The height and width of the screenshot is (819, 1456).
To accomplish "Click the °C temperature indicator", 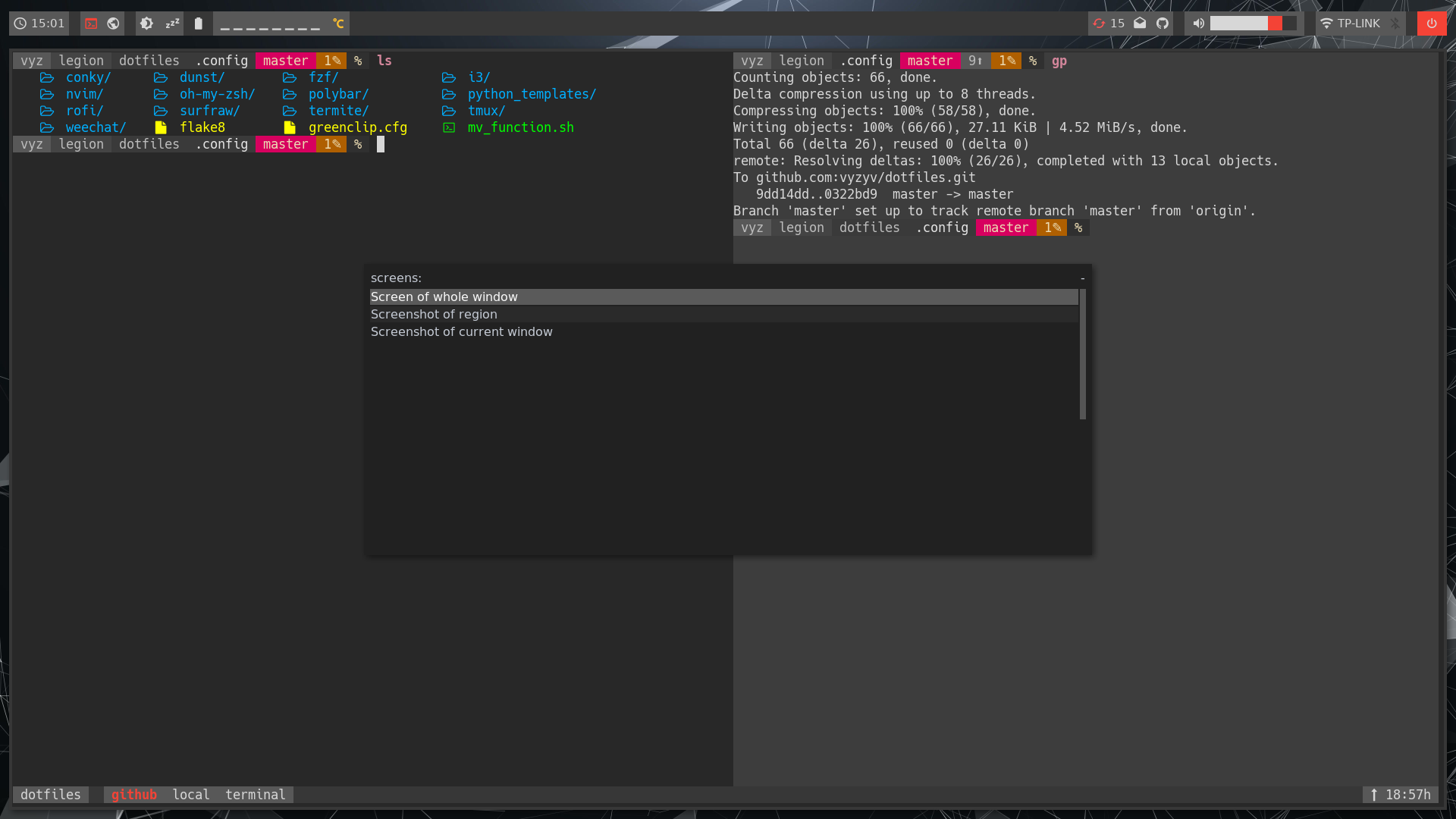I will pyautogui.click(x=338, y=24).
